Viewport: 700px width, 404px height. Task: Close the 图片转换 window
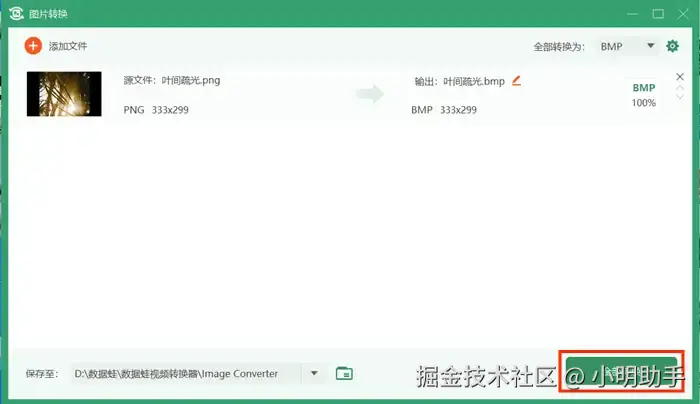click(x=683, y=14)
